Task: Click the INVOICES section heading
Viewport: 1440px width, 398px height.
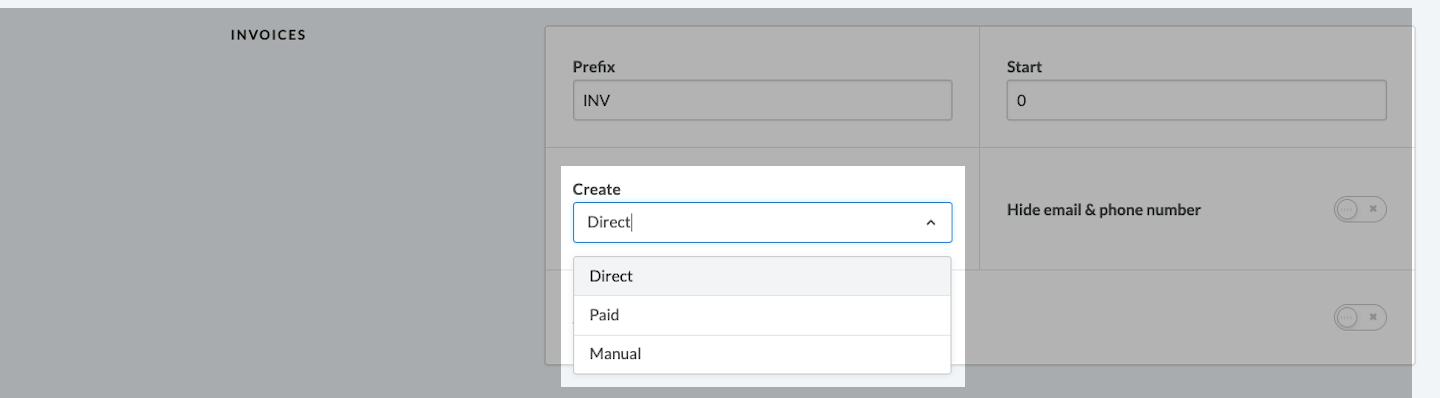Action: click(268, 35)
